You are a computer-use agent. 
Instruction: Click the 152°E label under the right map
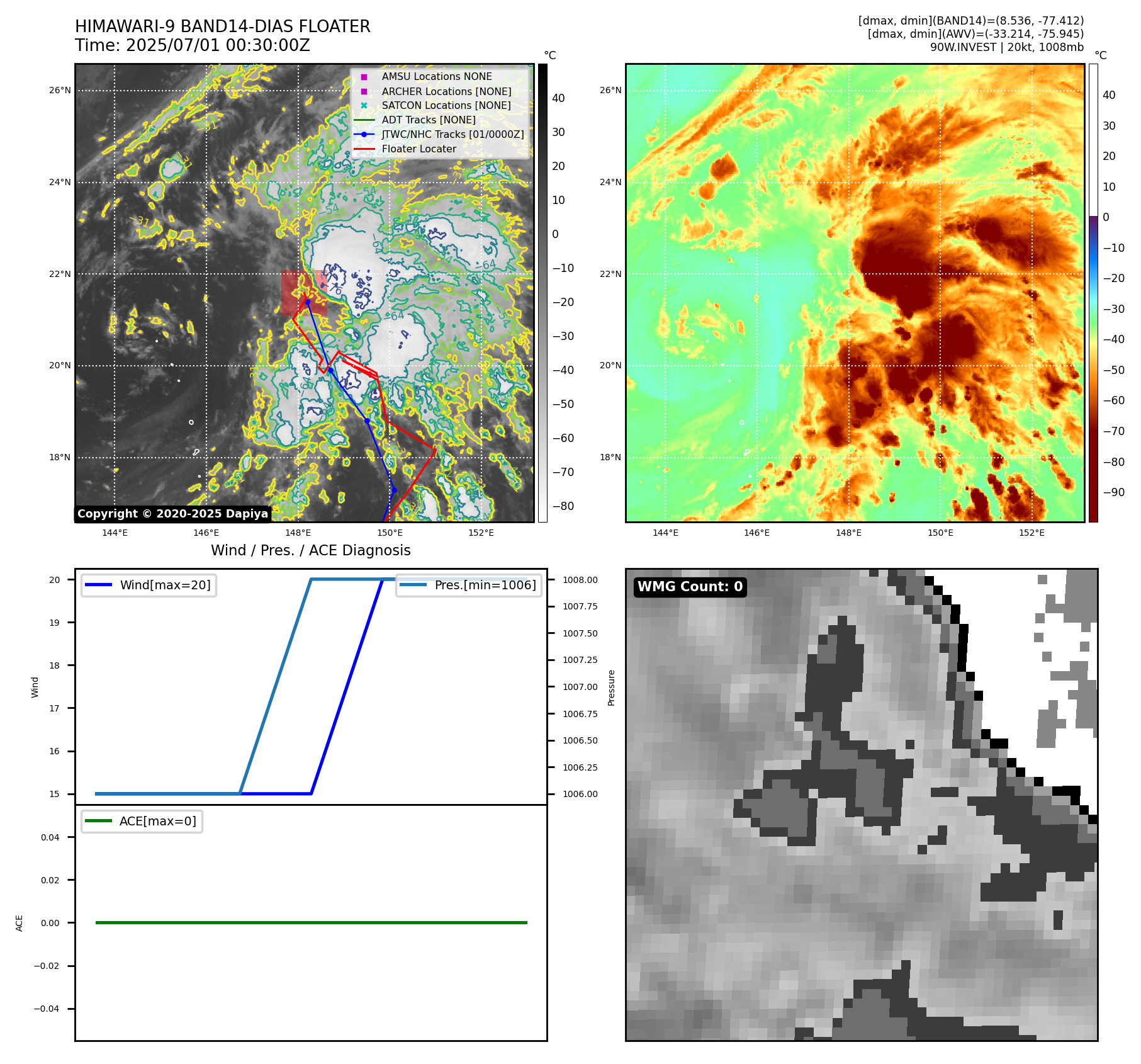(1032, 533)
